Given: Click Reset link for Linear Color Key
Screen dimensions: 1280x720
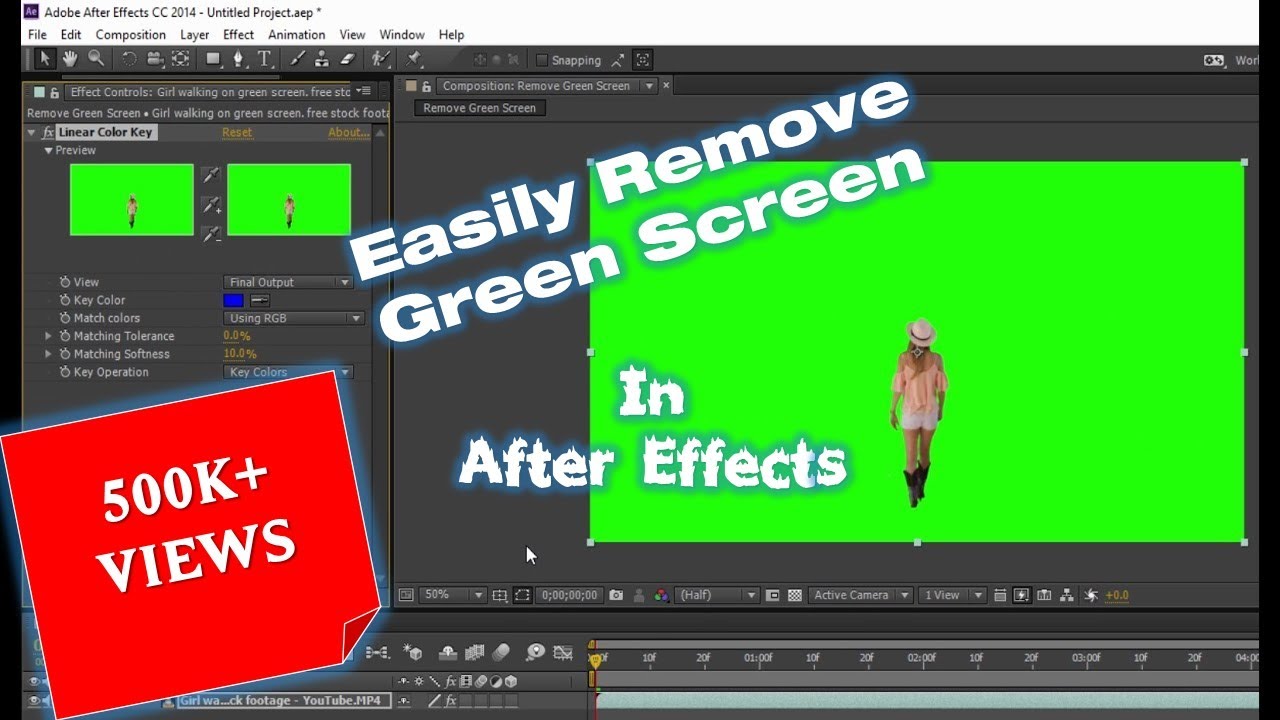Looking at the screenshot, I should pos(237,132).
